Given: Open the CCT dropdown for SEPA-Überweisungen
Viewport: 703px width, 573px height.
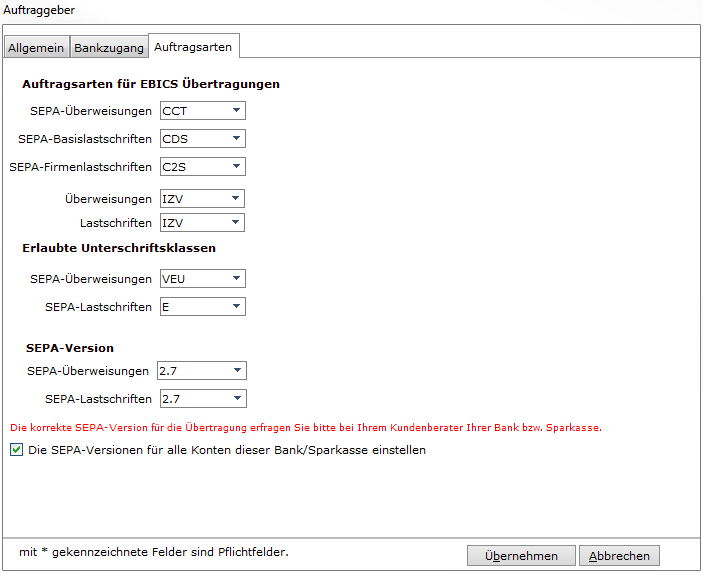Looking at the screenshot, I should coord(203,111).
